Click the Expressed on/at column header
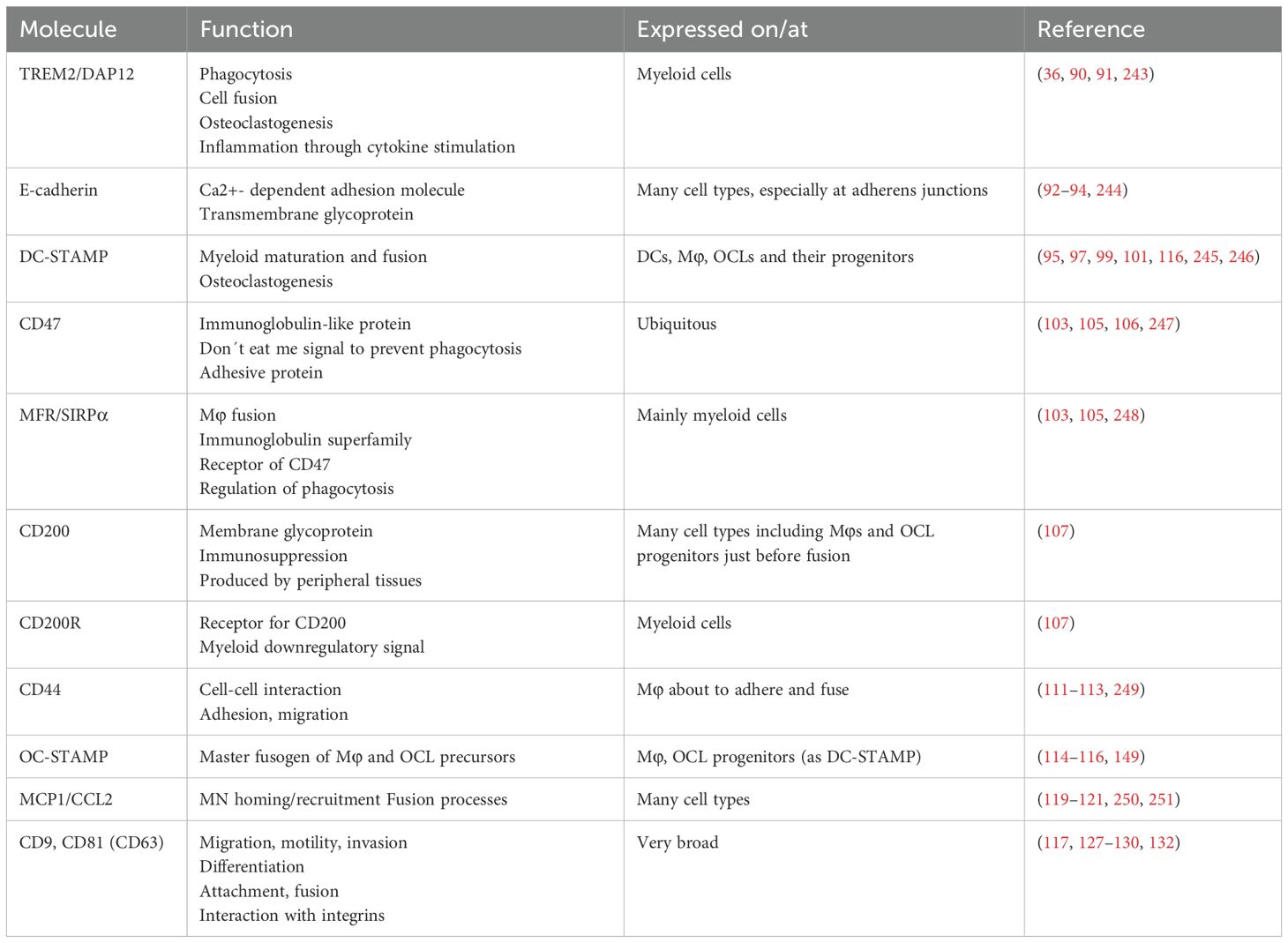 tap(722, 29)
